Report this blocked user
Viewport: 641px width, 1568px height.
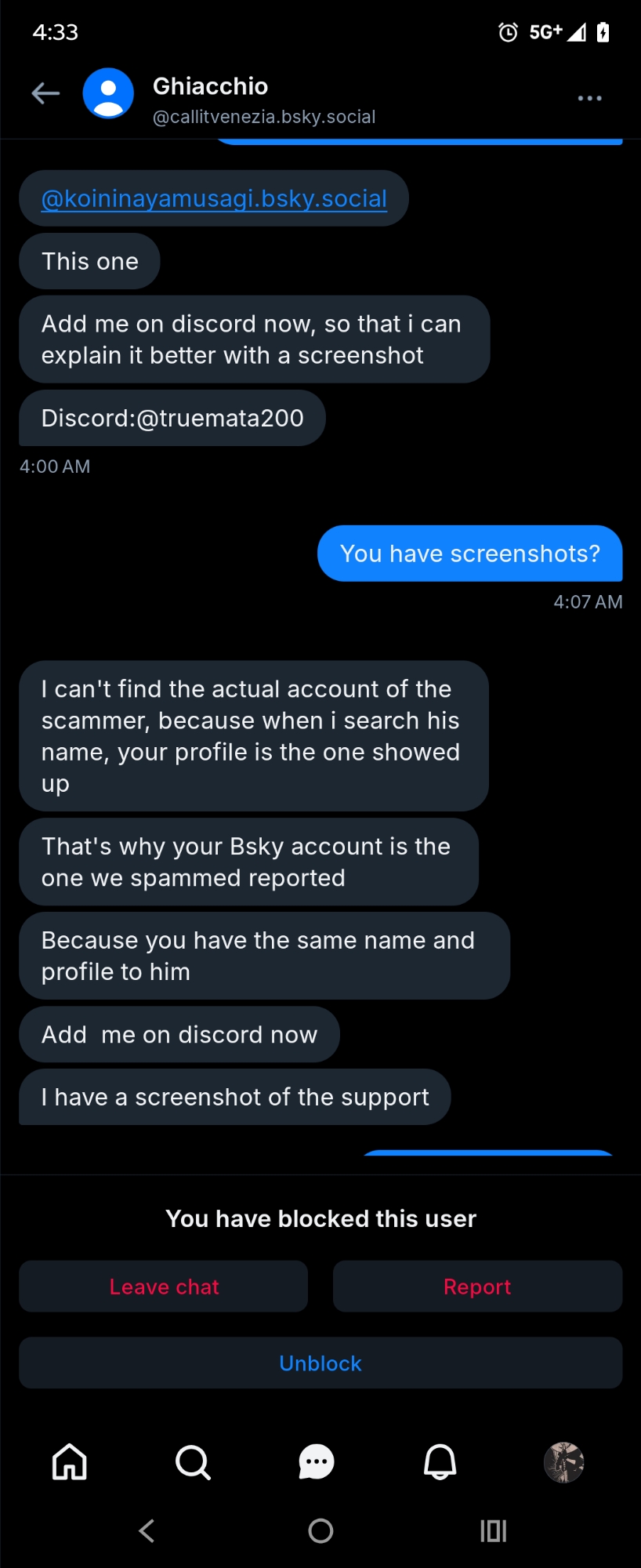[x=477, y=1287]
